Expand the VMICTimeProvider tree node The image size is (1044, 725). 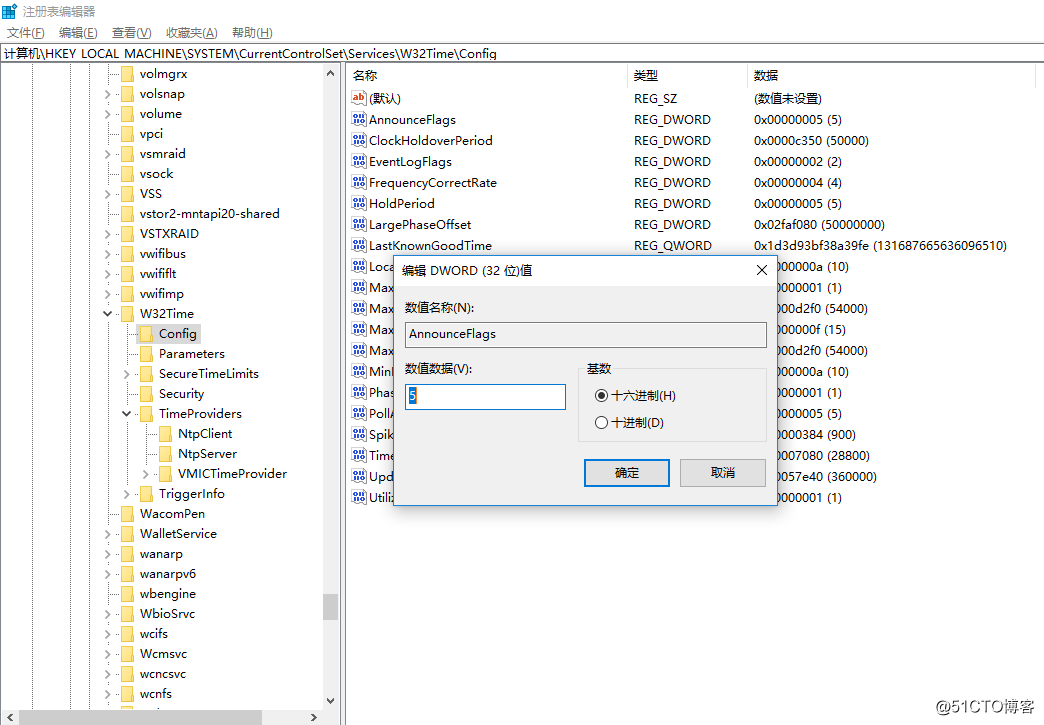[146, 474]
